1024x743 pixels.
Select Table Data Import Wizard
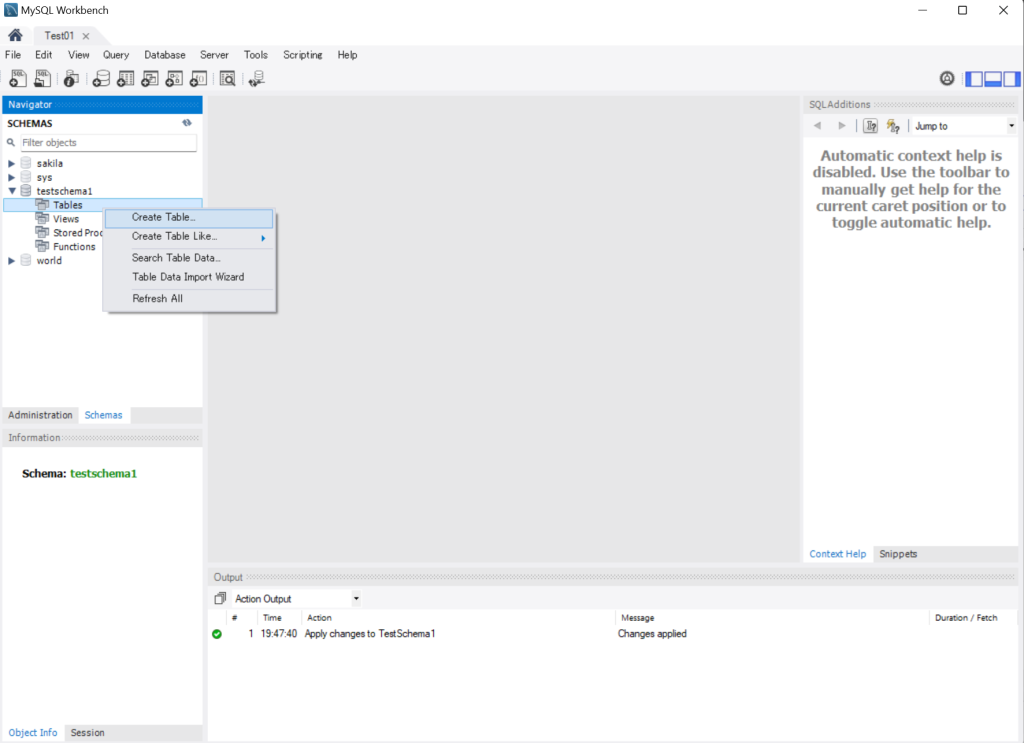pos(188,277)
